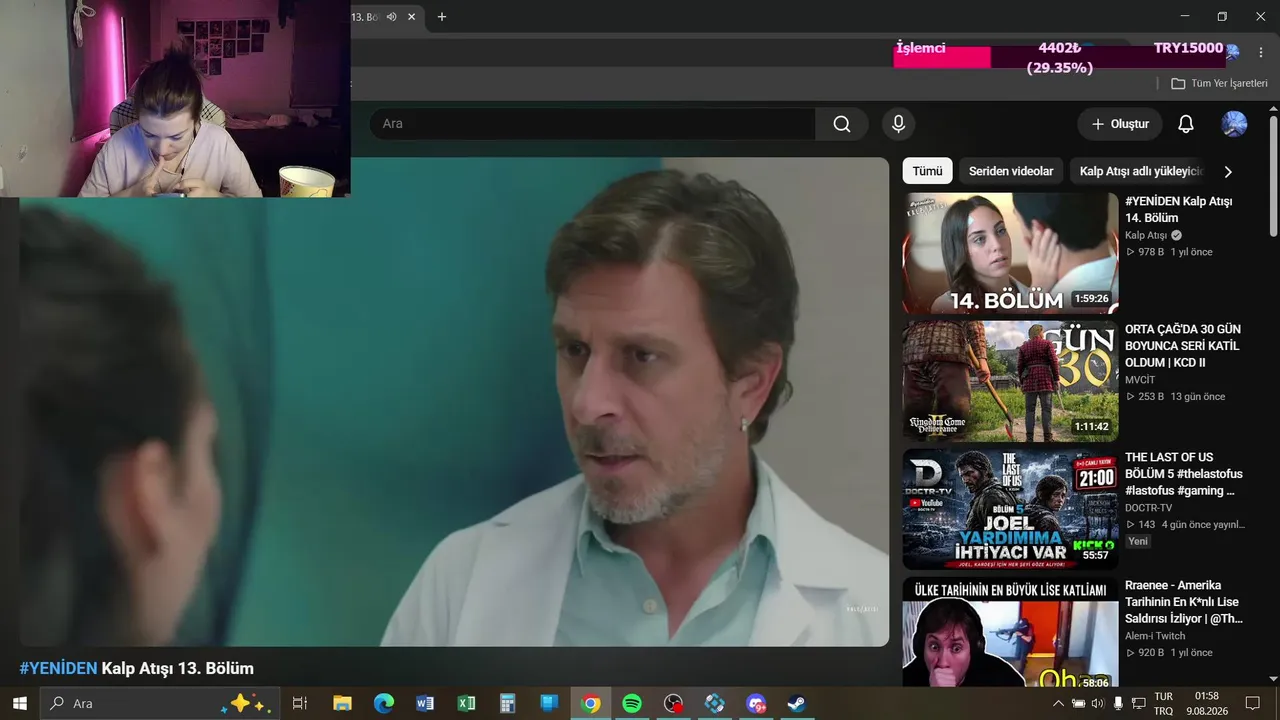Visit the MVCİT channel name
Image resolution: width=1280 pixels, height=720 pixels.
click(1140, 380)
